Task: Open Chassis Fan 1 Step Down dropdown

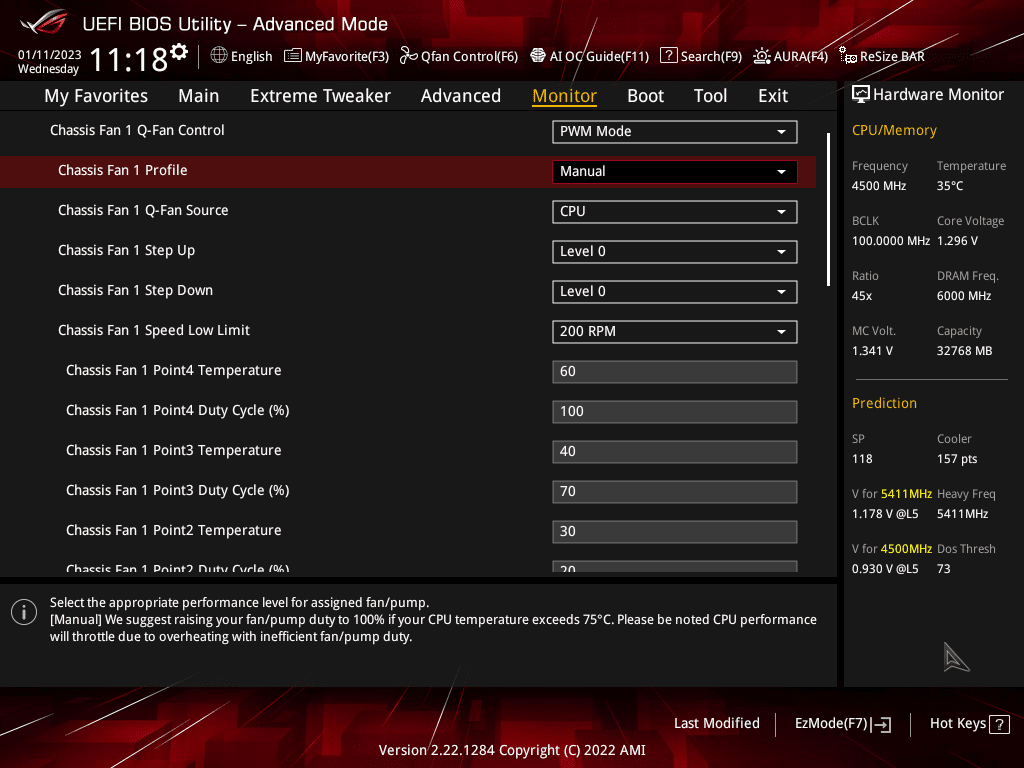Action: point(675,291)
